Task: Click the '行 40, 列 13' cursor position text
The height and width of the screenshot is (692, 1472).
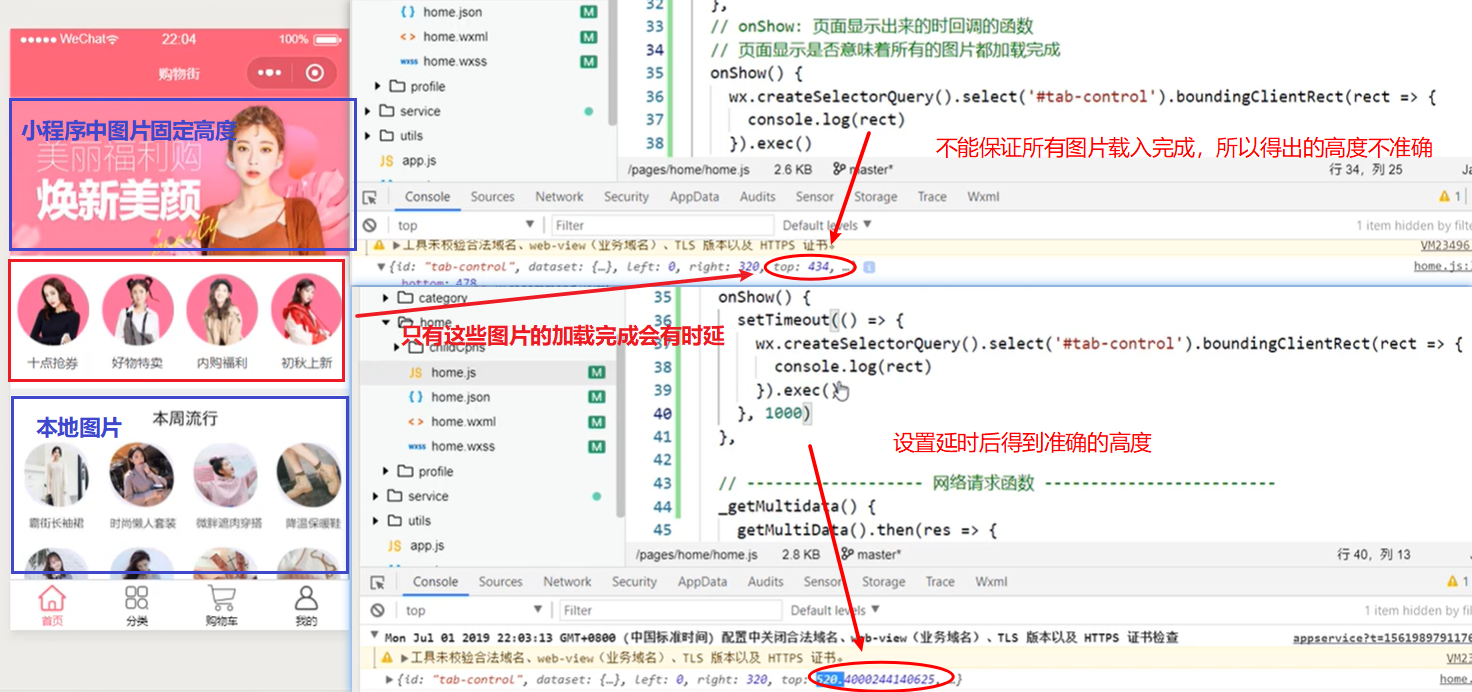Action: (x=1374, y=554)
